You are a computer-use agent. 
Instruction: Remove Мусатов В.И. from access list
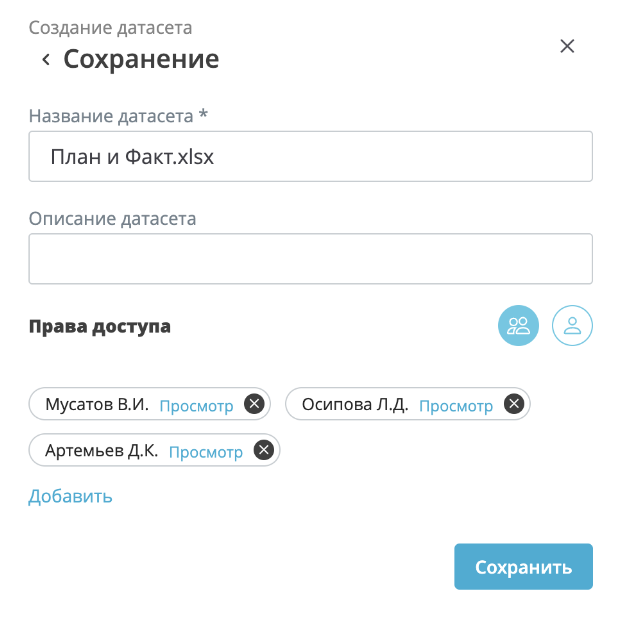(x=254, y=405)
